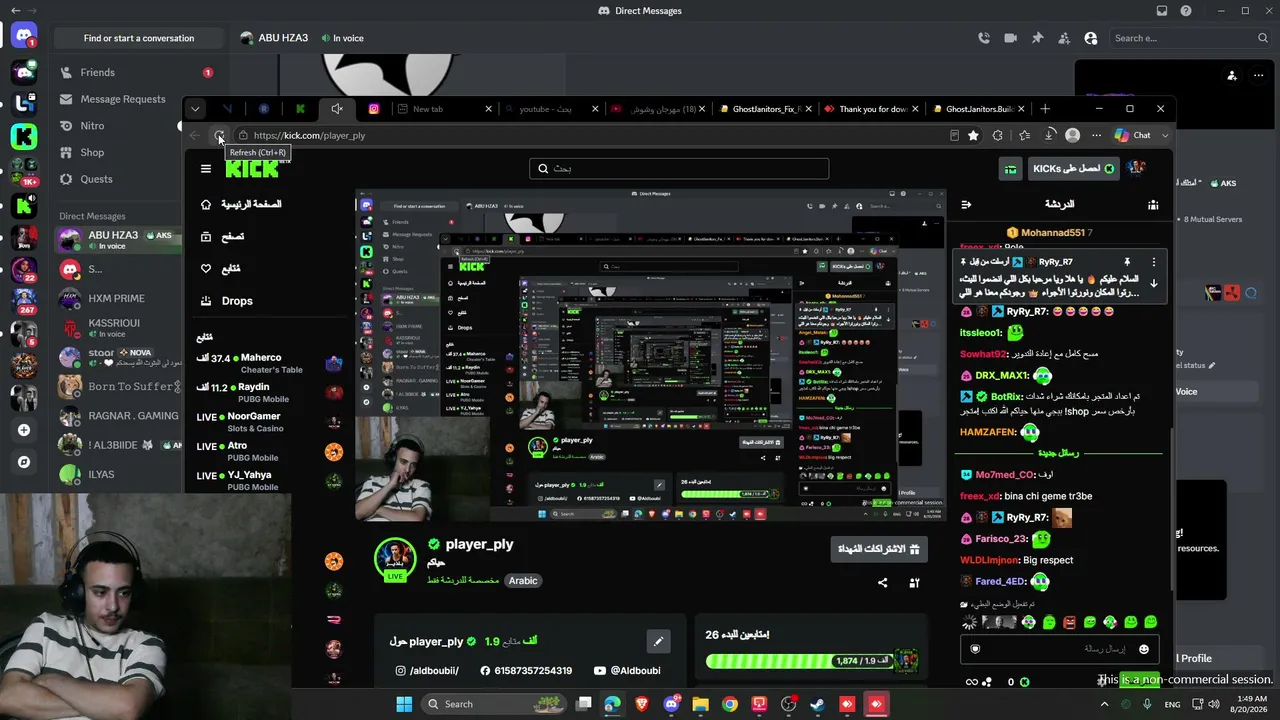Expand the pinned chat message

point(1153,284)
